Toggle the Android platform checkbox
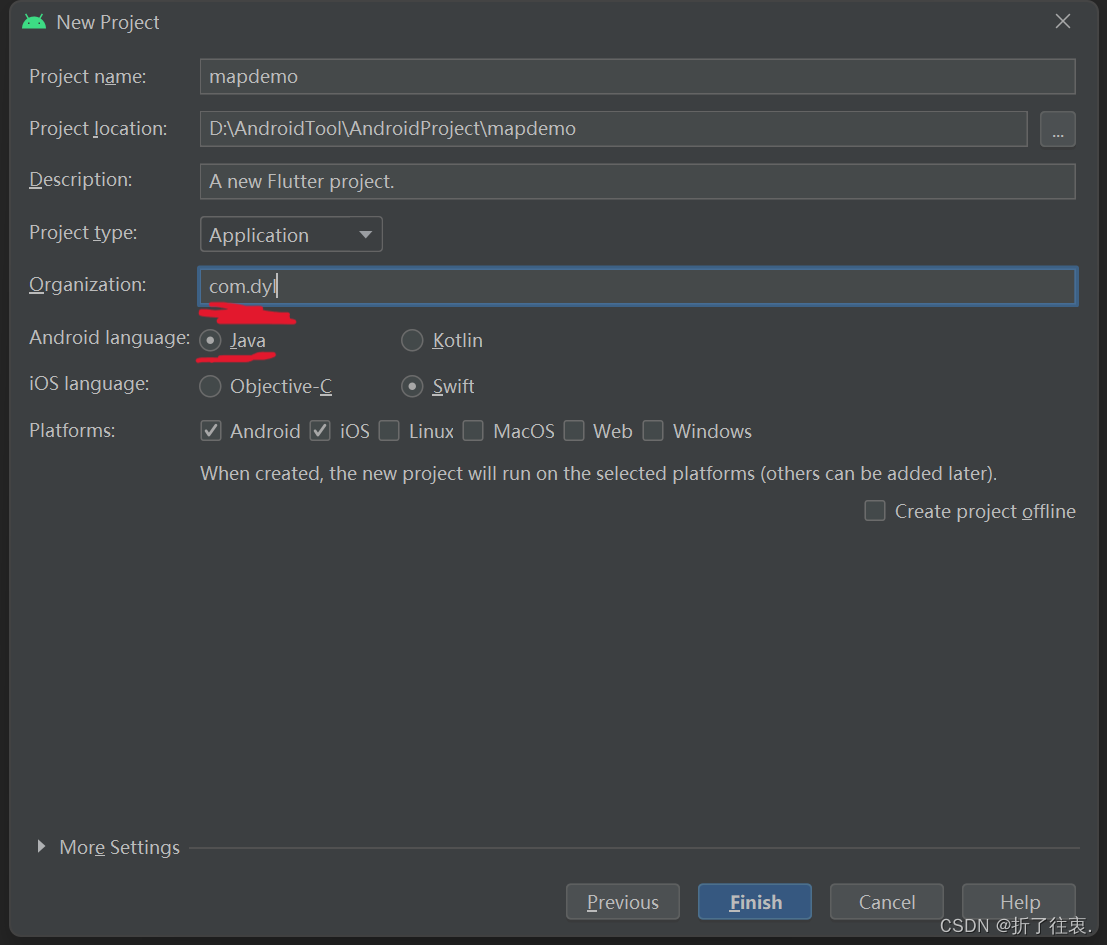The height and width of the screenshot is (945, 1107). click(211, 431)
